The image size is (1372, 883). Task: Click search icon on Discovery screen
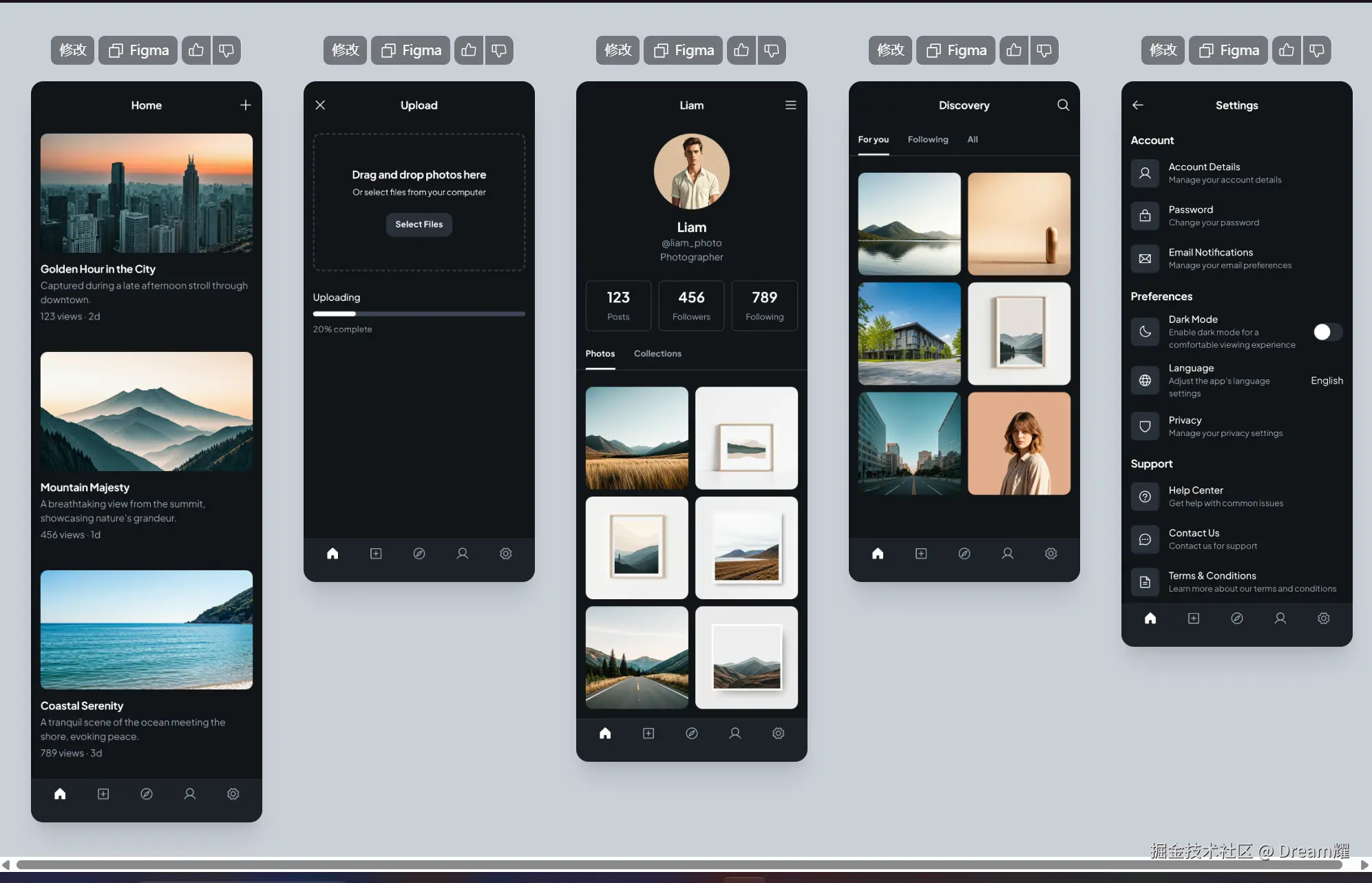(x=1063, y=105)
